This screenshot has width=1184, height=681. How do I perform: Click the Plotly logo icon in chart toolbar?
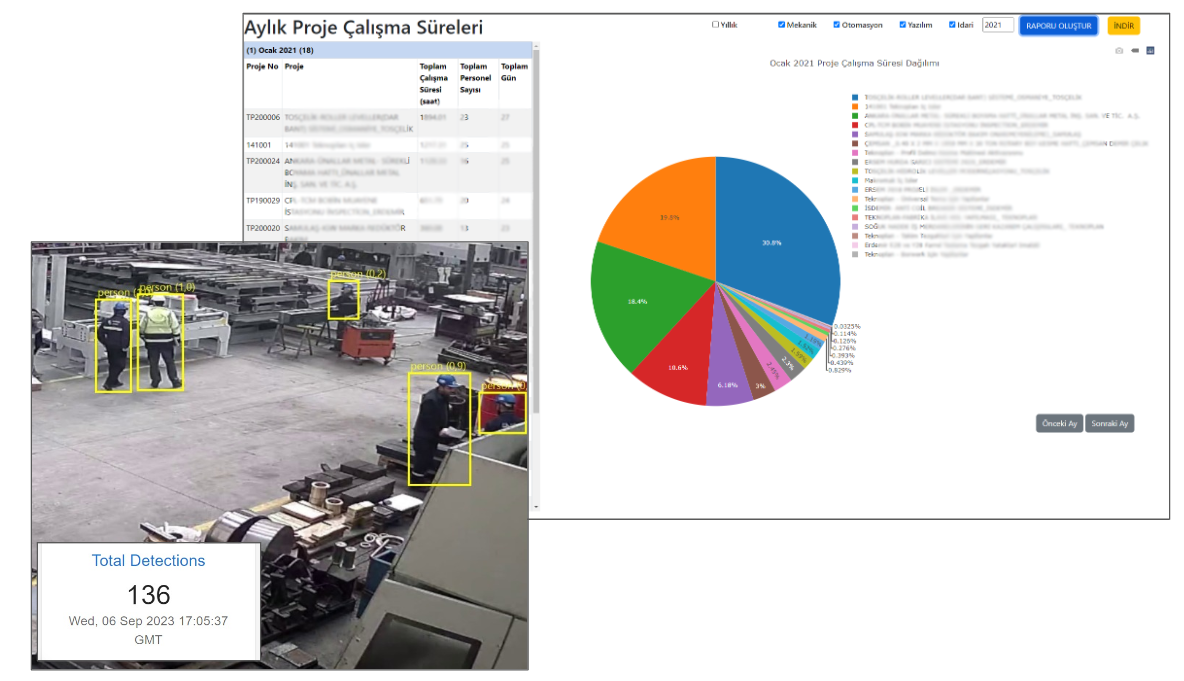pos(1151,50)
